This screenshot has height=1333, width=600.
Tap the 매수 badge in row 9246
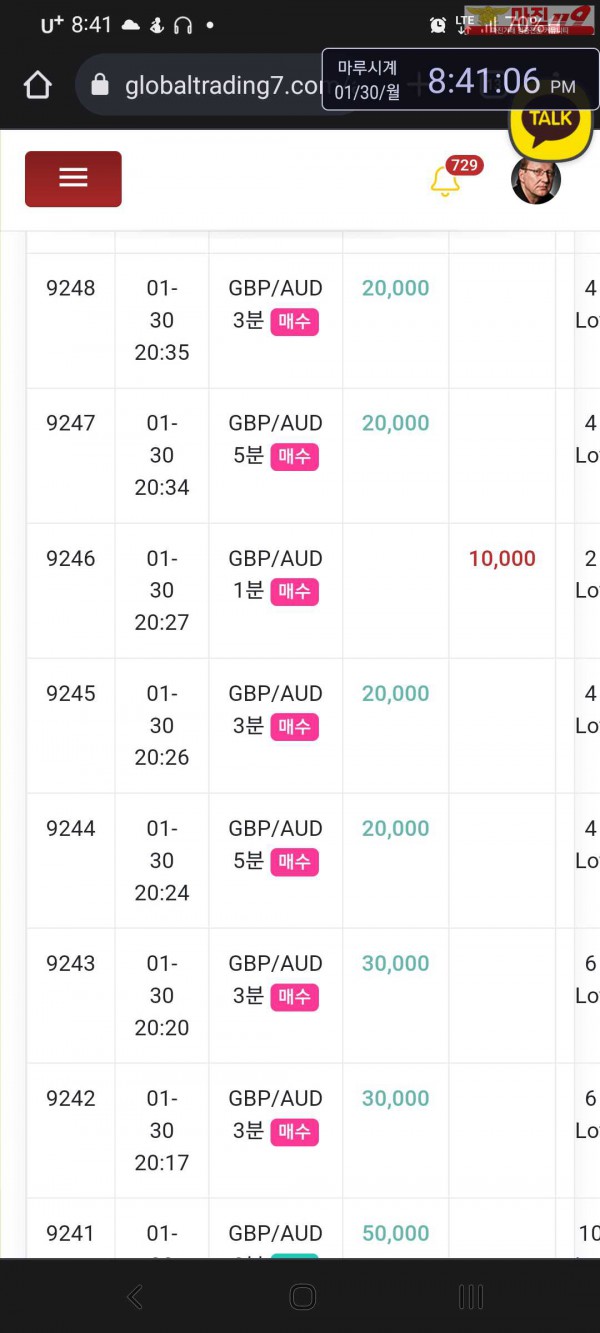tap(294, 591)
